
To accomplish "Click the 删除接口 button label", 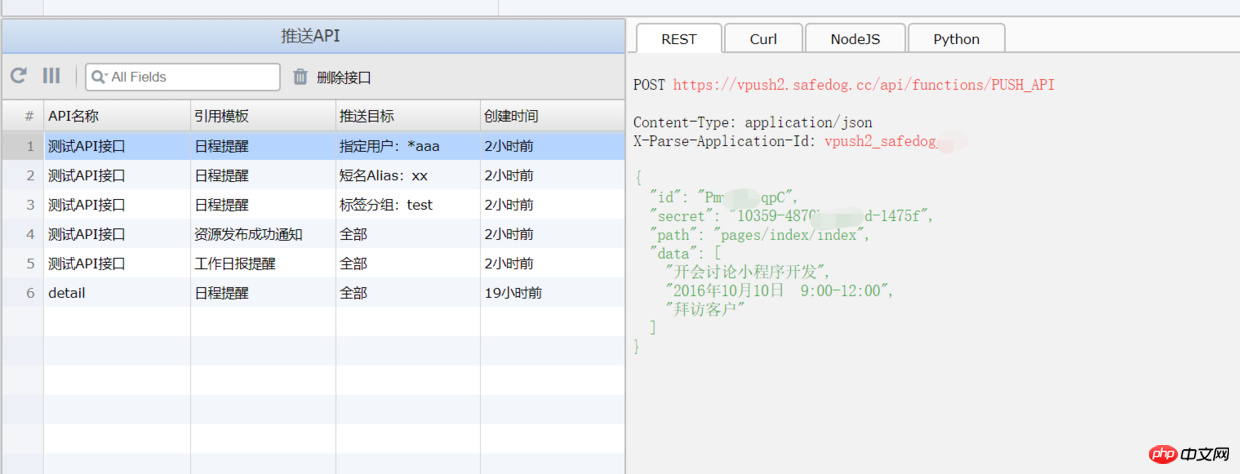I will coord(344,77).
